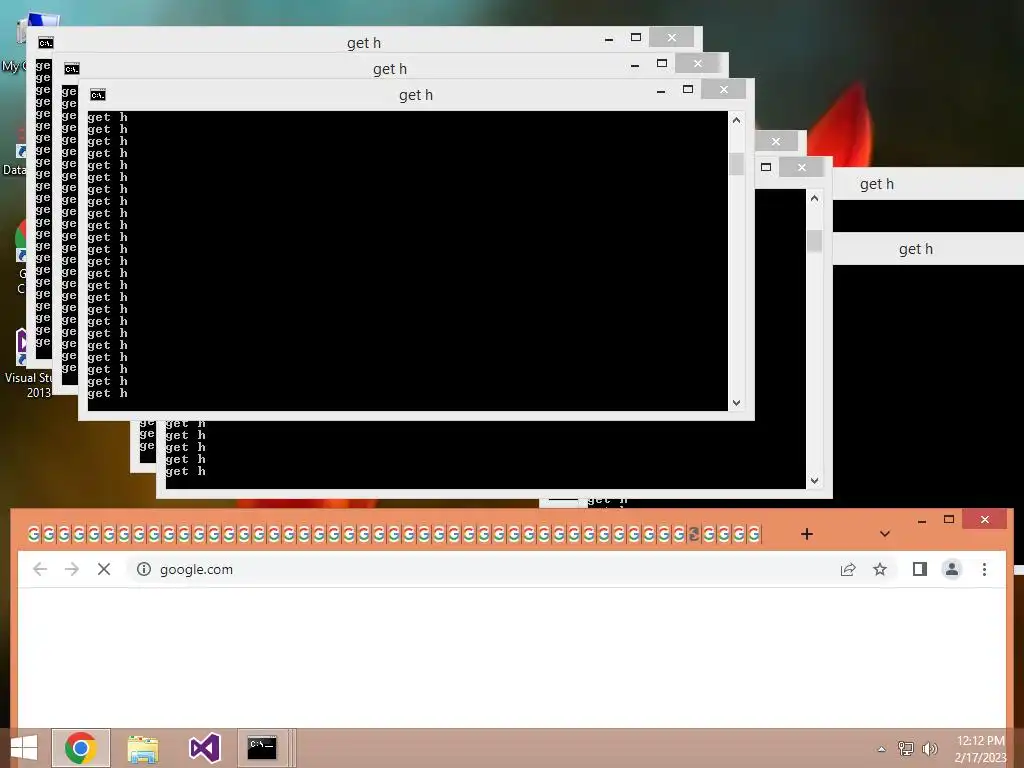Open the volume tray icon
The image size is (1024, 768).
tap(929, 748)
